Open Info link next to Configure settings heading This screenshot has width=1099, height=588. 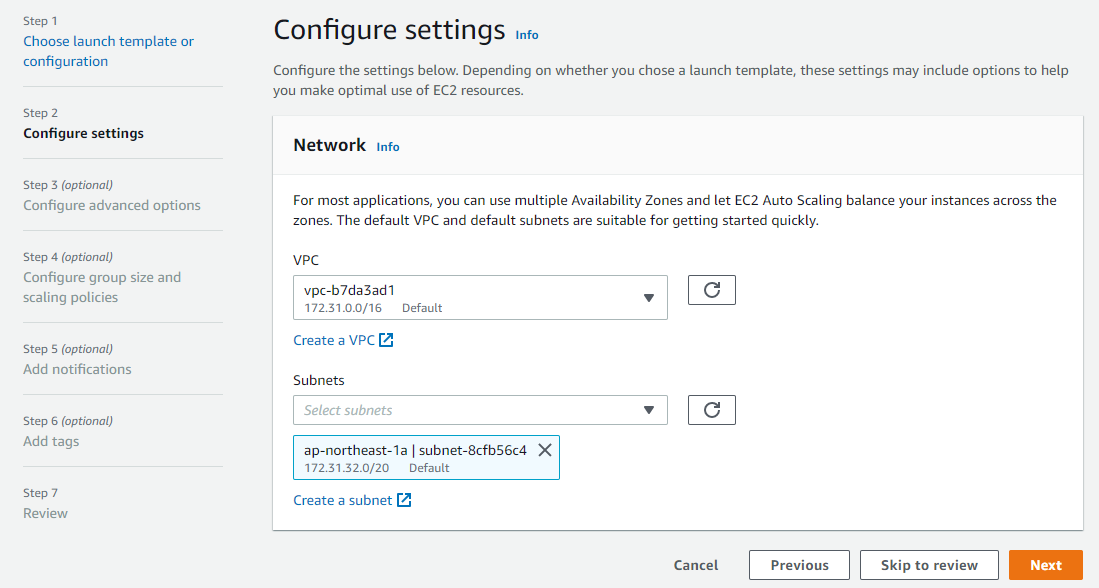point(527,34)
